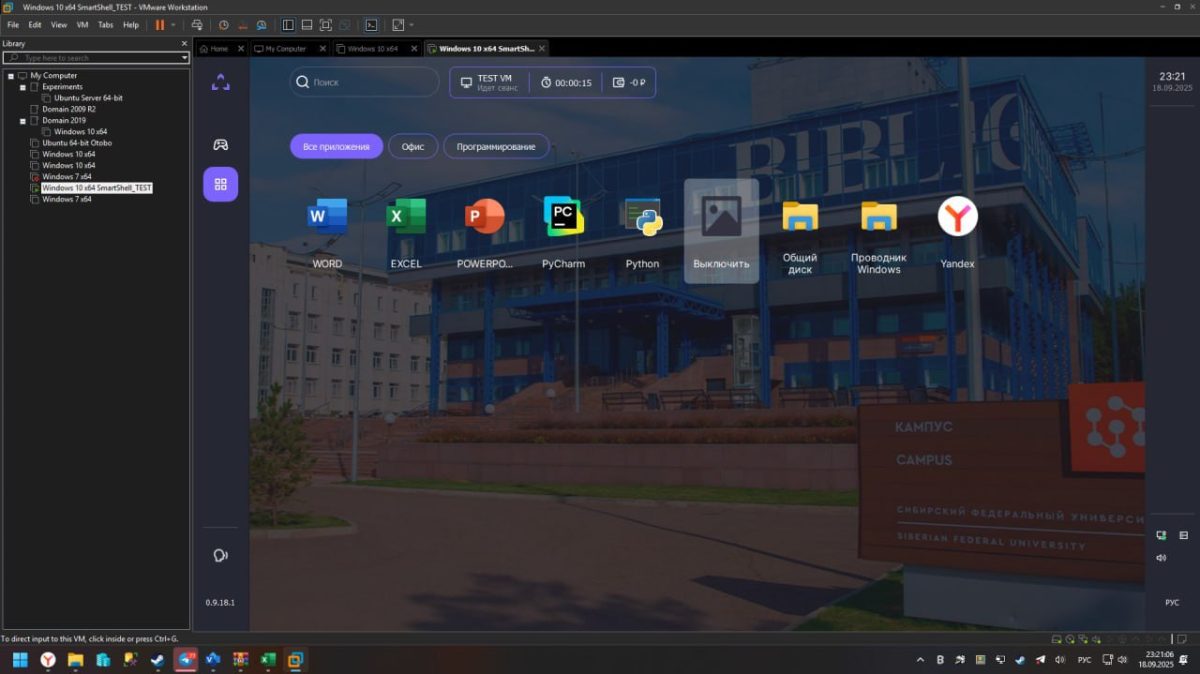Launch the WORD application icon
This screenshot has height=674, width=1200.
(327, 217)
